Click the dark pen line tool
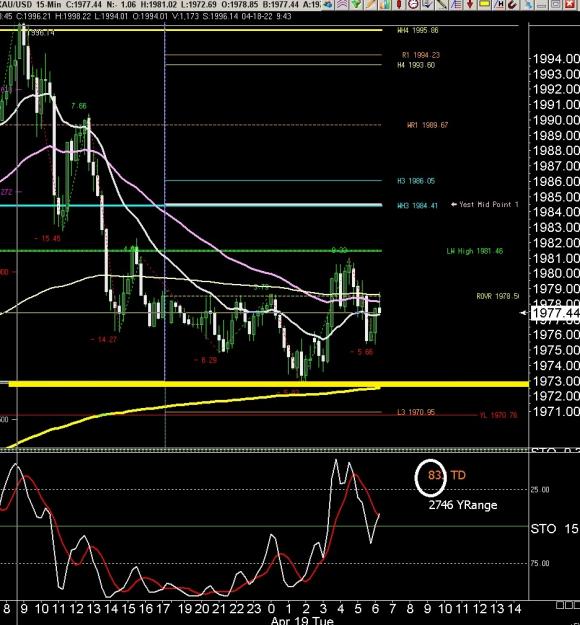The width and height of the screenshot is (580, 625). [442, 4]
